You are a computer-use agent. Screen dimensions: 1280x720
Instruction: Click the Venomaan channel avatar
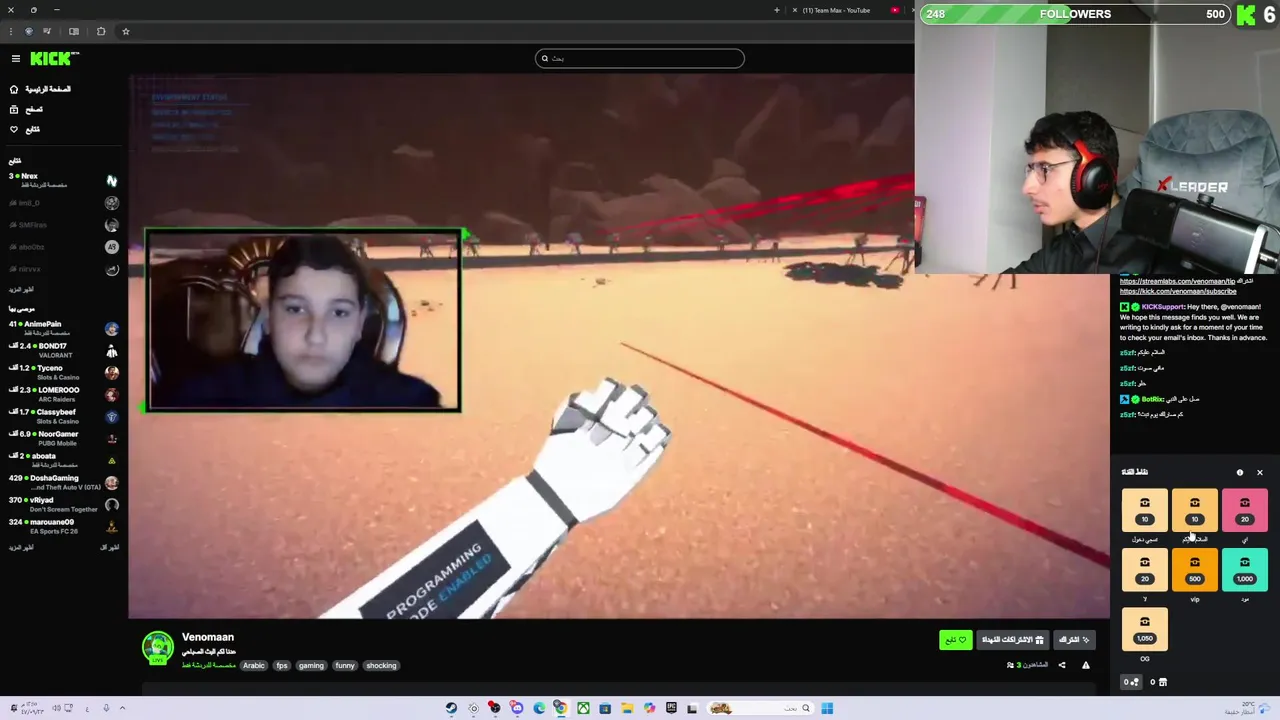click(x=157, y=647)
